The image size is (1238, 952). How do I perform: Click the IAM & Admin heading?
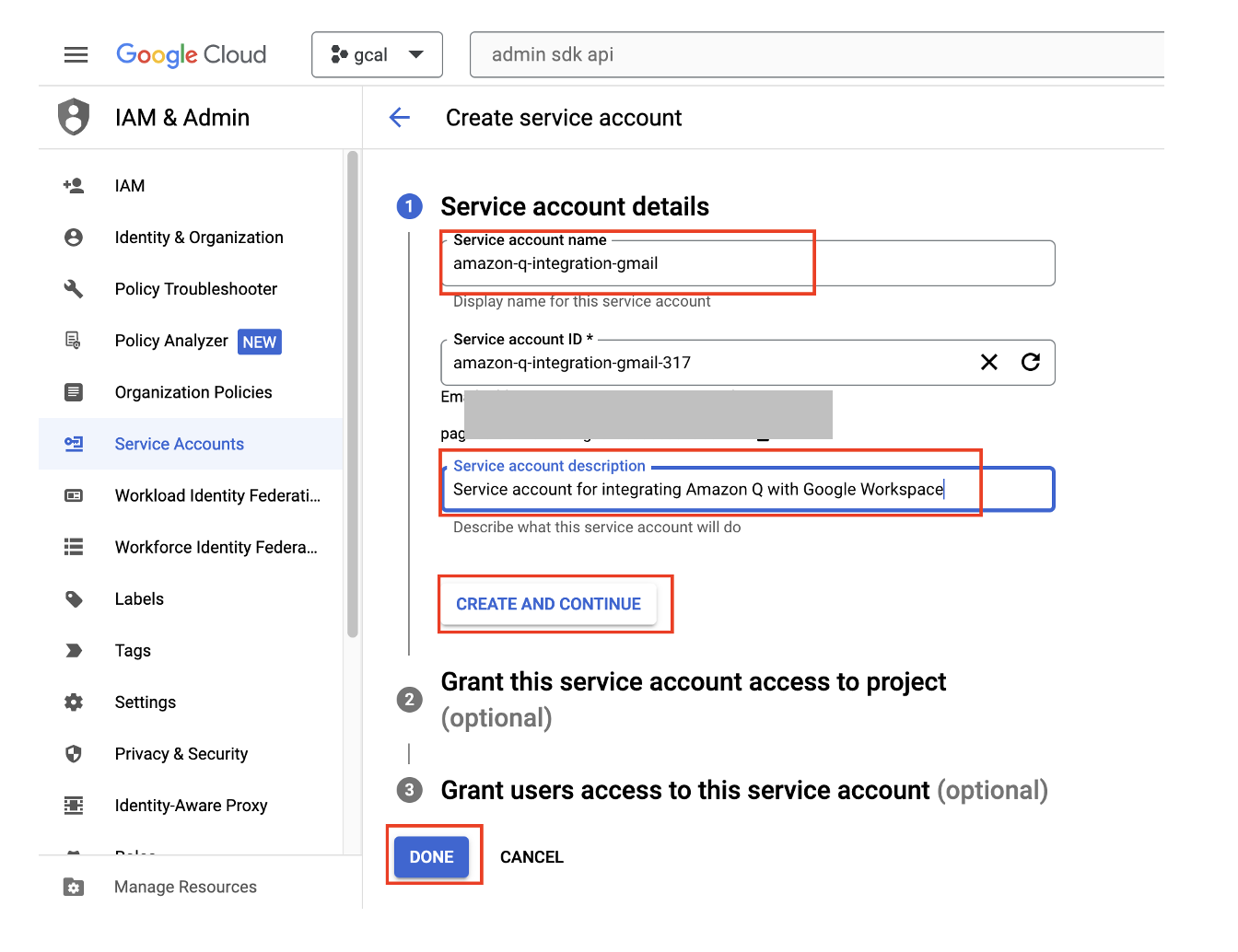[x=182, y=118]
